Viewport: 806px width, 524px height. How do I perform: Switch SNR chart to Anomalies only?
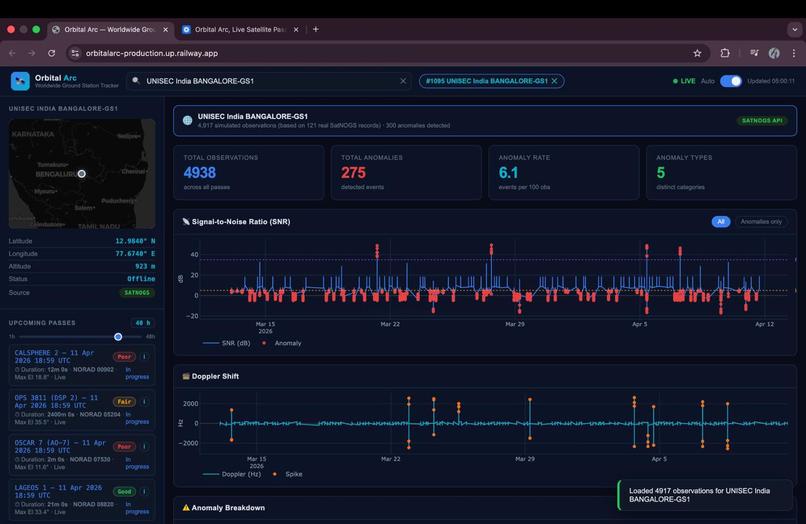tap(761, 222)
